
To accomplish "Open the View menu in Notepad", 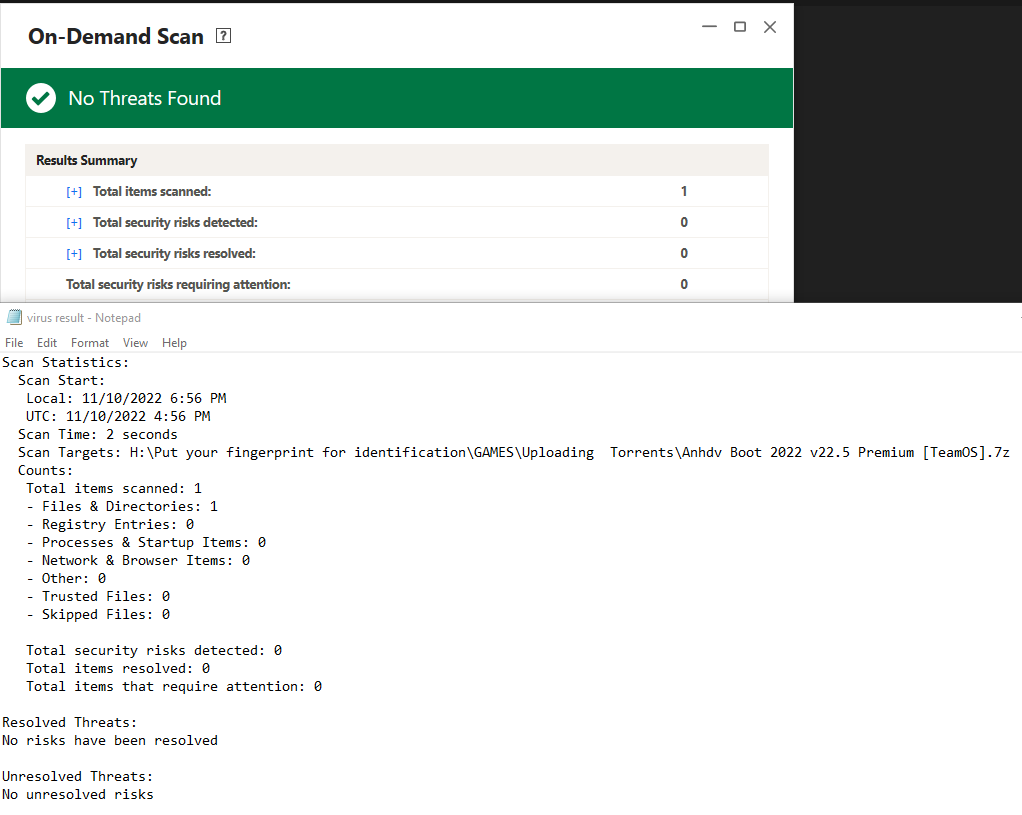I will [135, 343].
